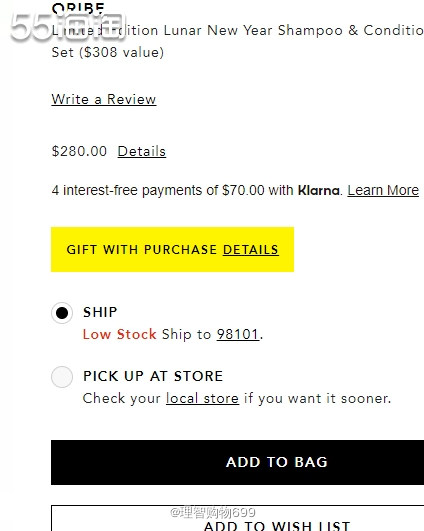
Task: Click the PICK UP AT STORE label
Action: (x=153, y=376)
